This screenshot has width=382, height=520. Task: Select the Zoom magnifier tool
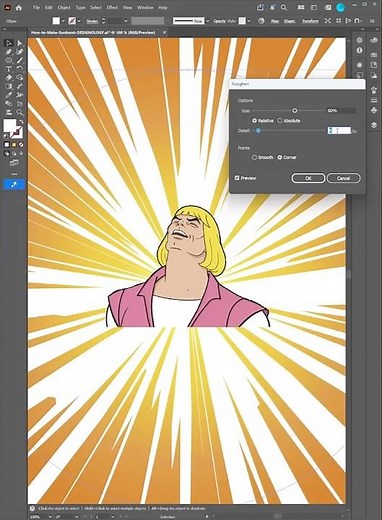point(20,112)
